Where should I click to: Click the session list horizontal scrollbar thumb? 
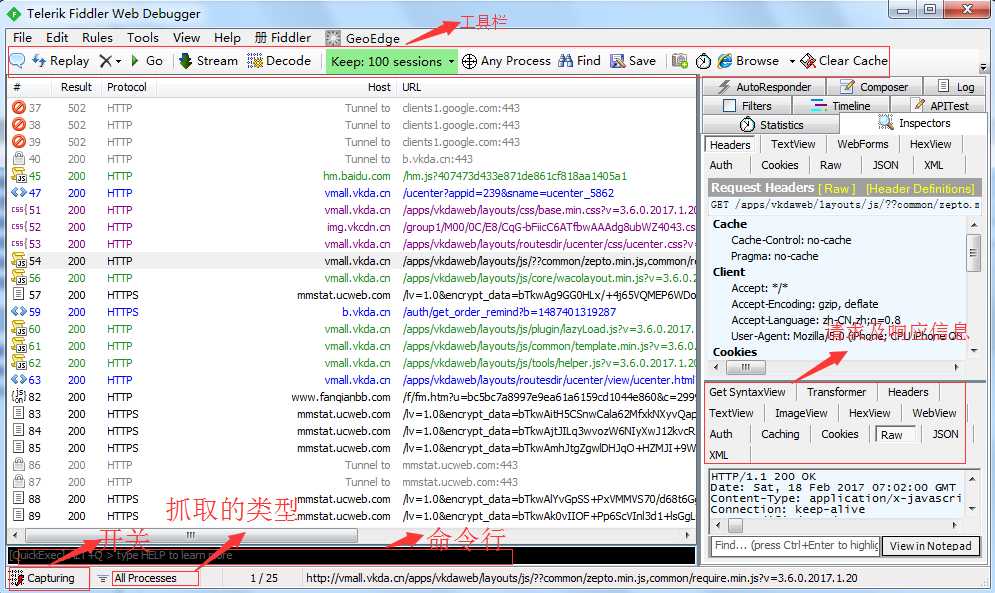[190, 535]
